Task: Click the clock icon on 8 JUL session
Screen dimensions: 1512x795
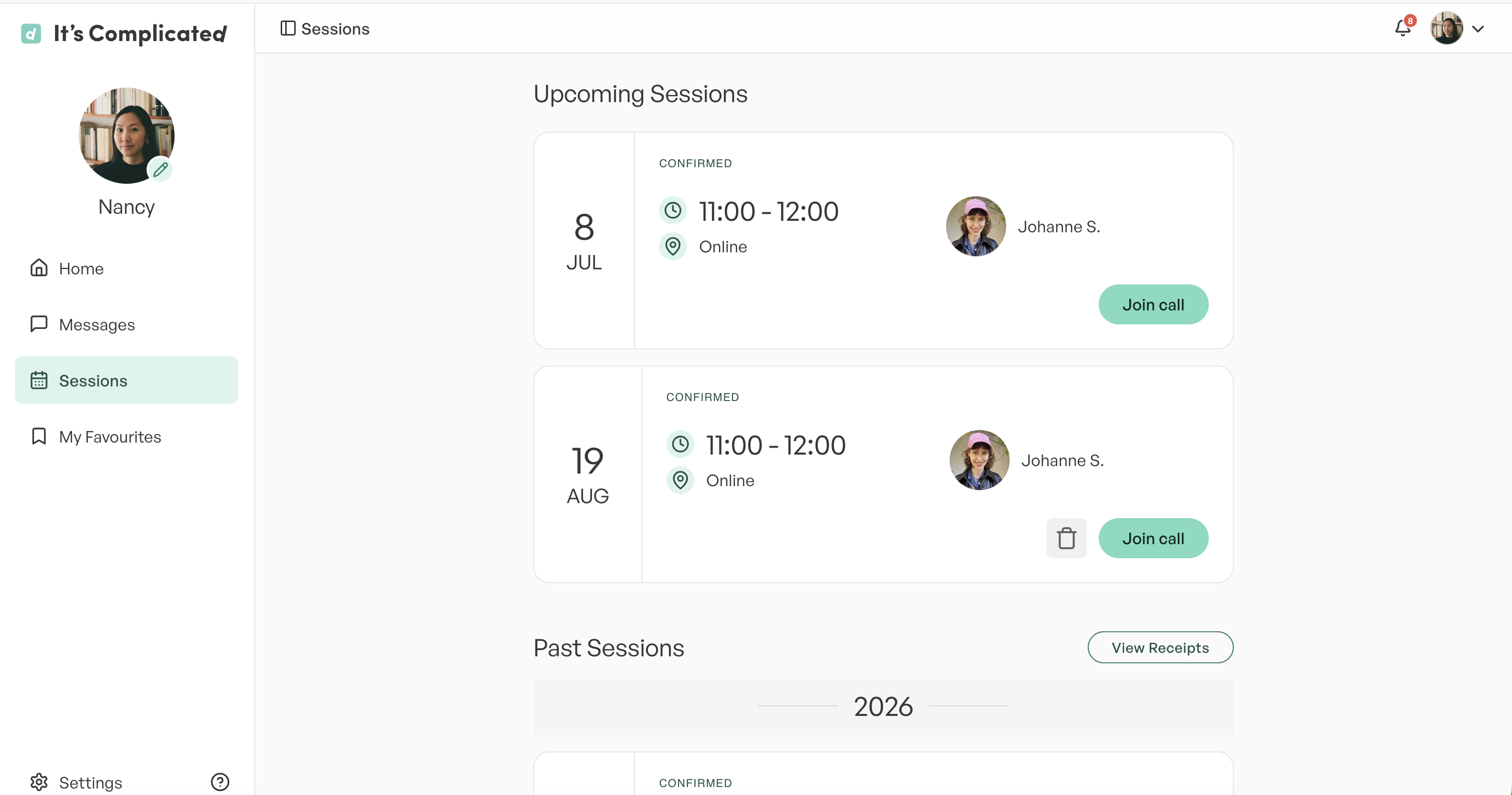Action: 672,210
